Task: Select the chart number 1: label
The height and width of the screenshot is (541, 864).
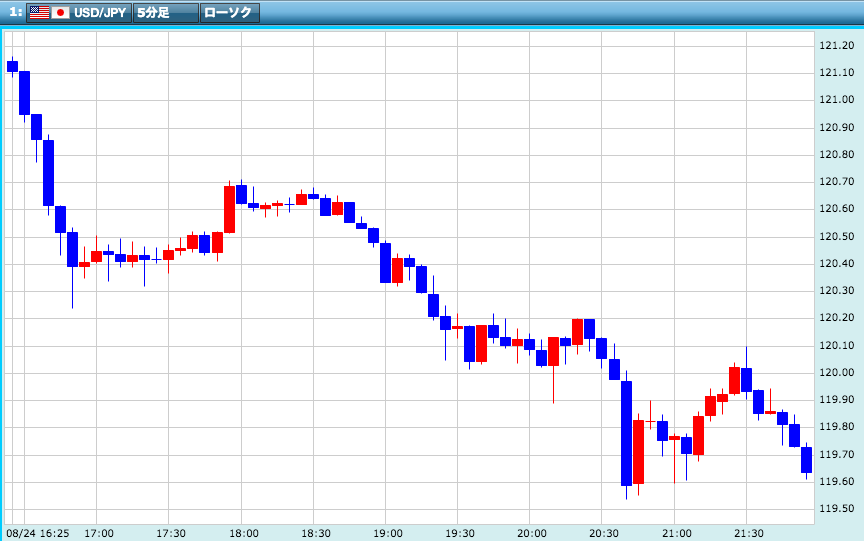Action: point(15,12)
